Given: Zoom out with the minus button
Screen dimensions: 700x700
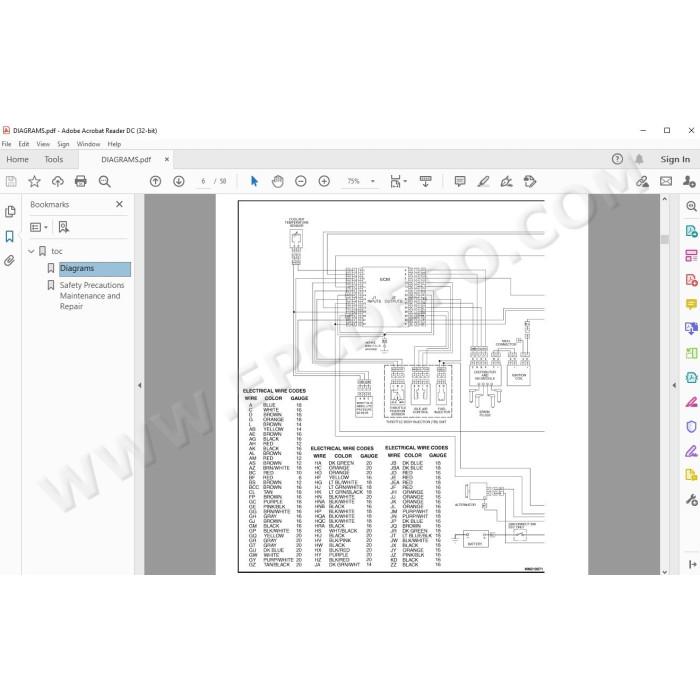Looking at the screenshot, I should point(301,181).
